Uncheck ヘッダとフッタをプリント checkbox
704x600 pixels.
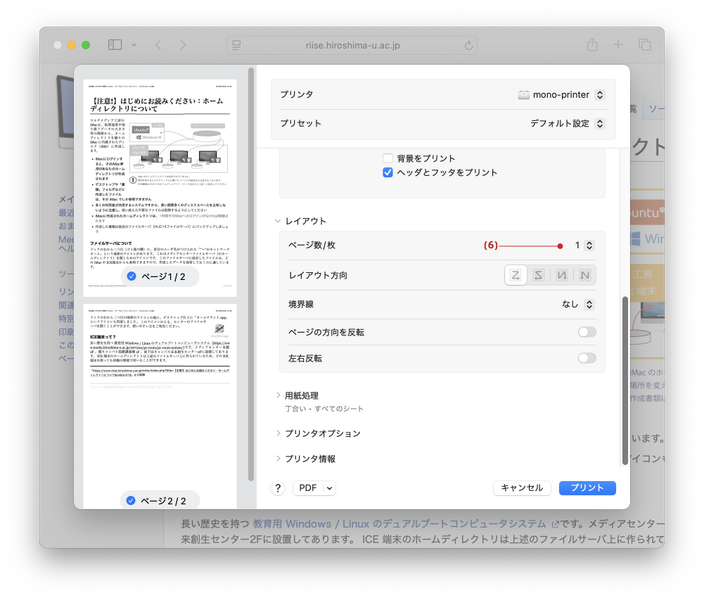389,172
